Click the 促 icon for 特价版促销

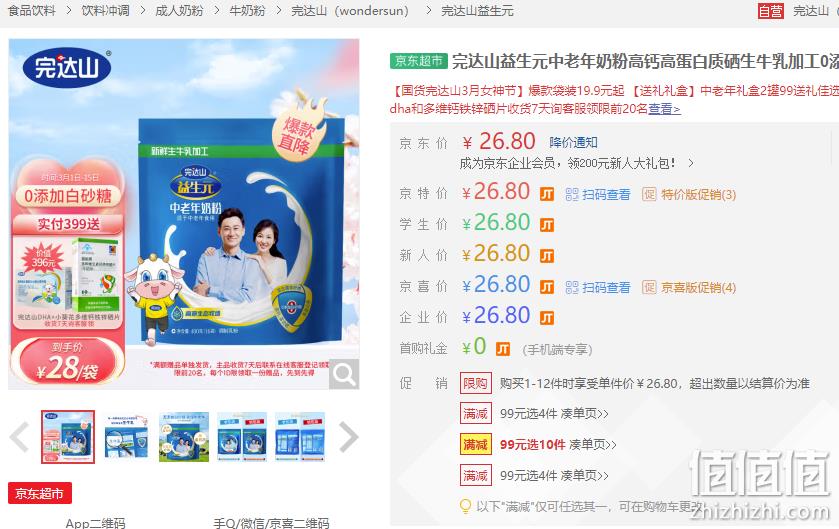point(649,194)
